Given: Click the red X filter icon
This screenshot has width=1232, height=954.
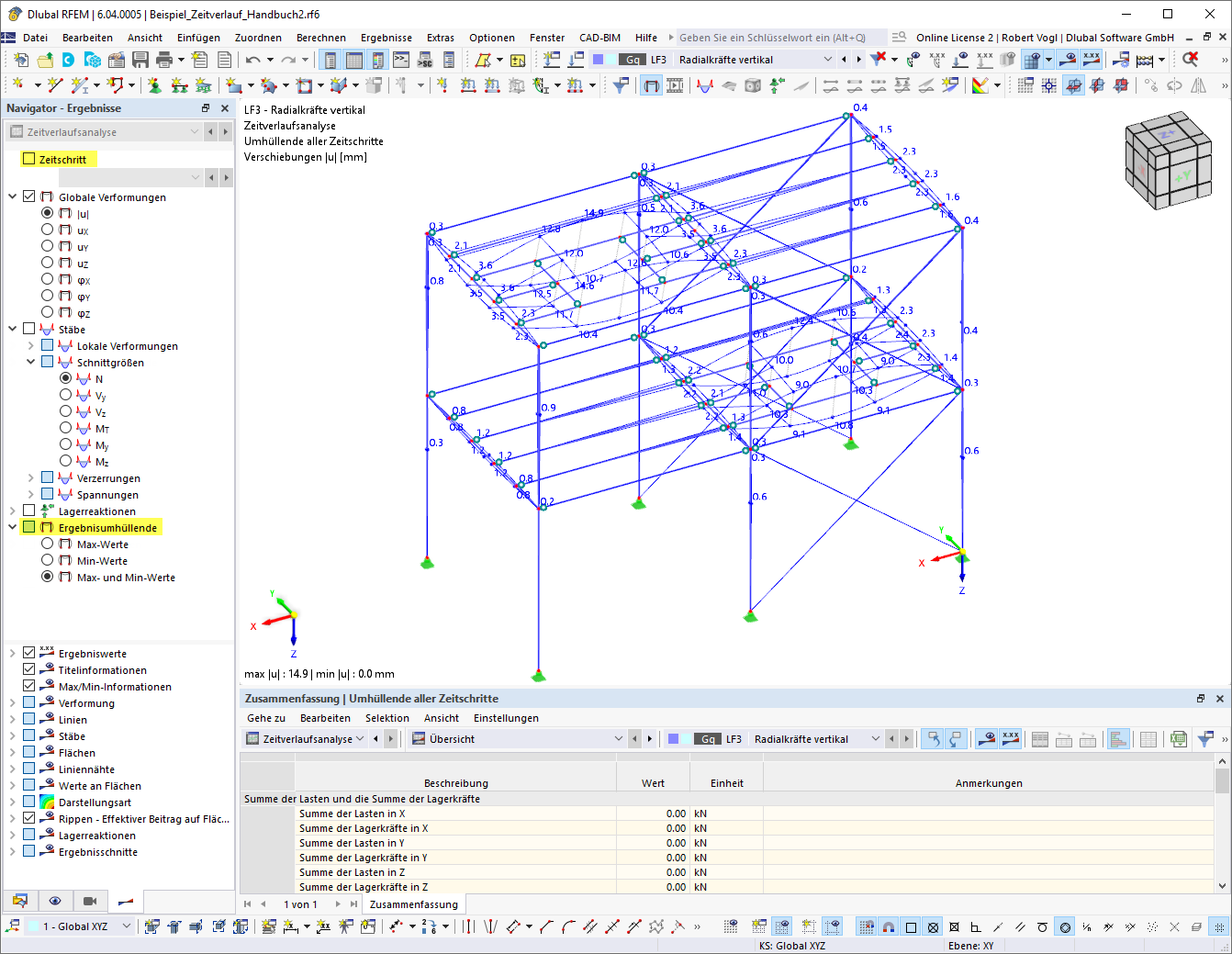Looking at the screenshot, I should pyautogui.click(x=879, y=60).
